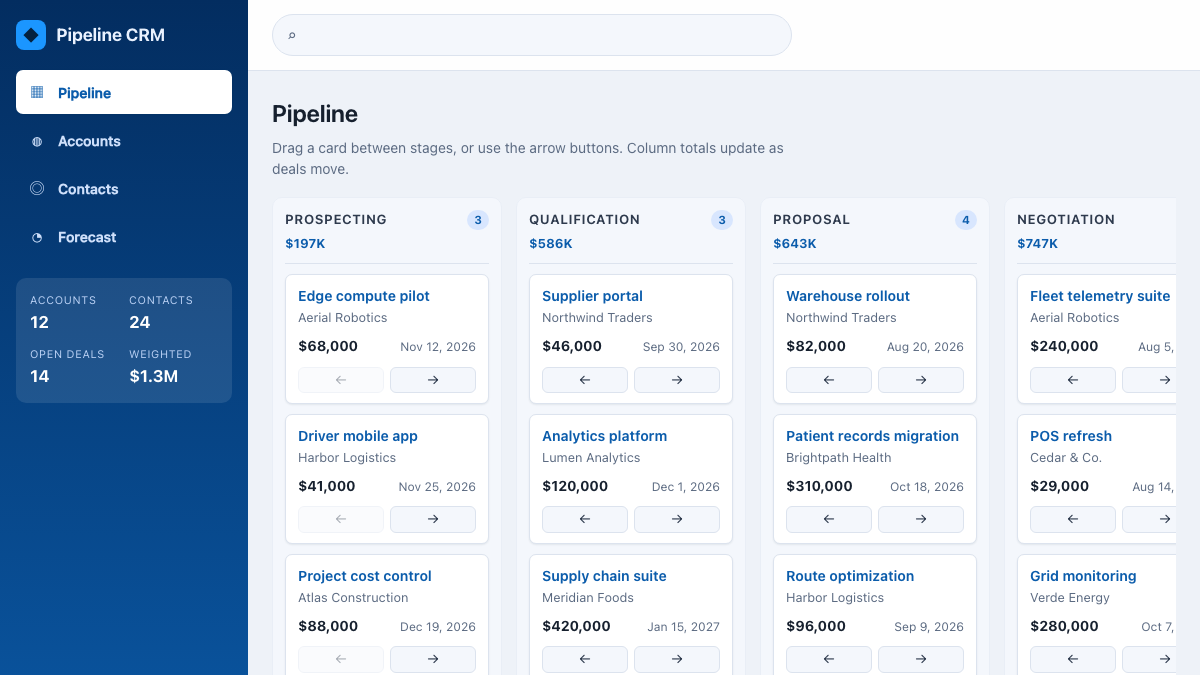This screenshot has width=1200, height=675.
Task: Focus the search field at top
Action: pos(532,35)
